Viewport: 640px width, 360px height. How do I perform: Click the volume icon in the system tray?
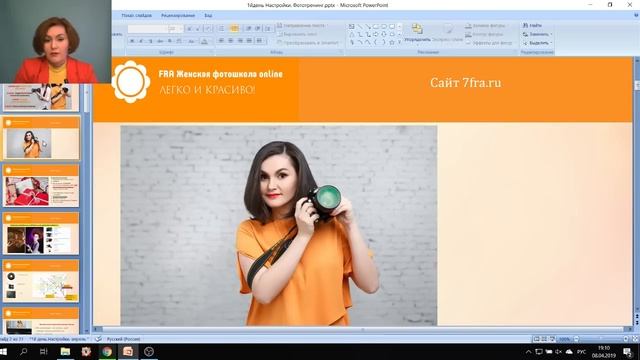pos(558,352)
